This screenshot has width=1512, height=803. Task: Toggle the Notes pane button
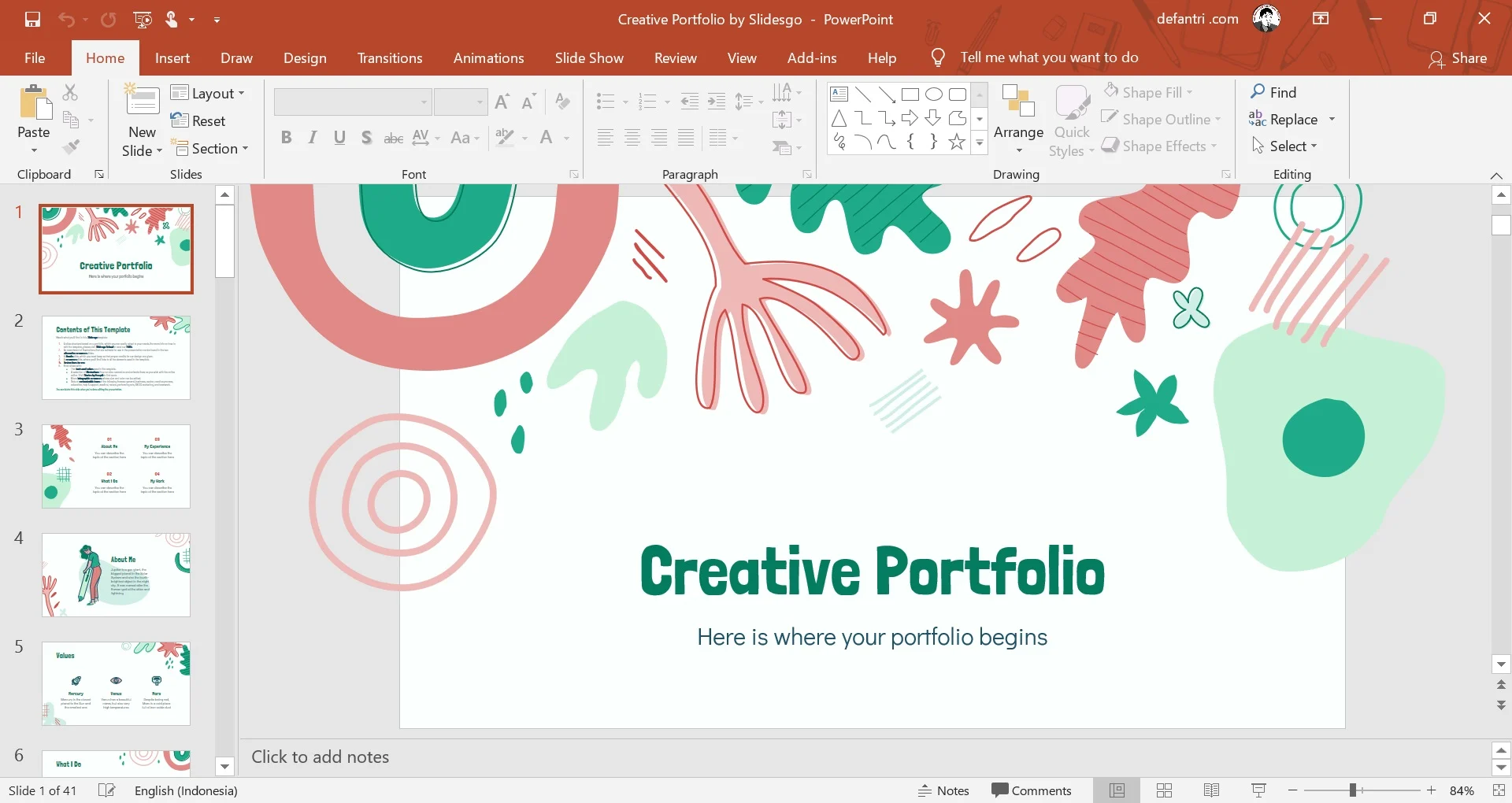pos(943,790)
